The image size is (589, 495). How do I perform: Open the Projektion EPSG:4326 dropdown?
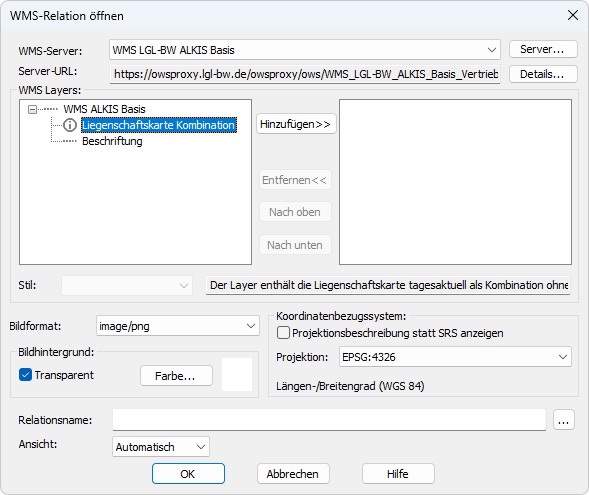click(455, 357)
